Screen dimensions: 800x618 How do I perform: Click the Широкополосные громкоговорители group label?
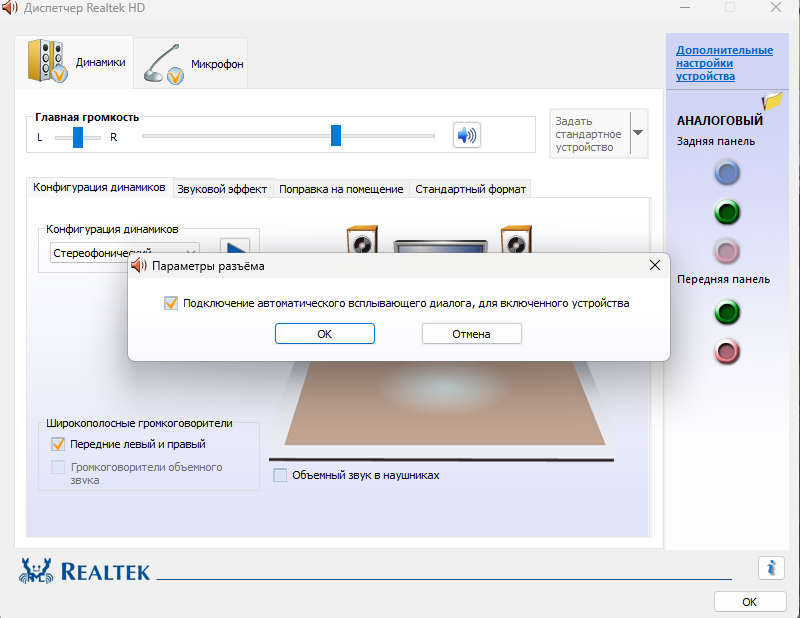tap(139, 423)
